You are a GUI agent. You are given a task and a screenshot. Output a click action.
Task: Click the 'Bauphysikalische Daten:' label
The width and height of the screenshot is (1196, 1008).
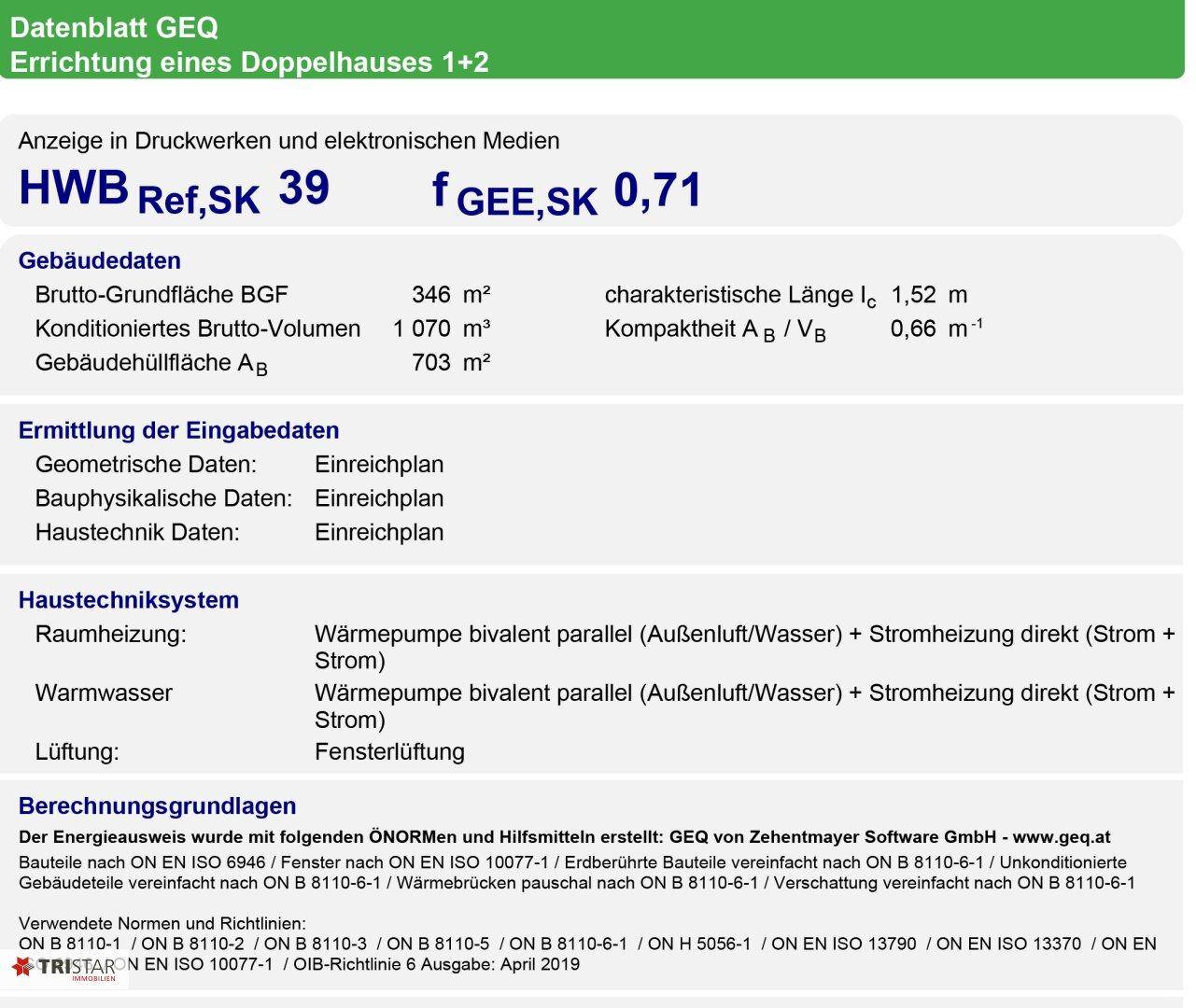(x=163, y=498)
